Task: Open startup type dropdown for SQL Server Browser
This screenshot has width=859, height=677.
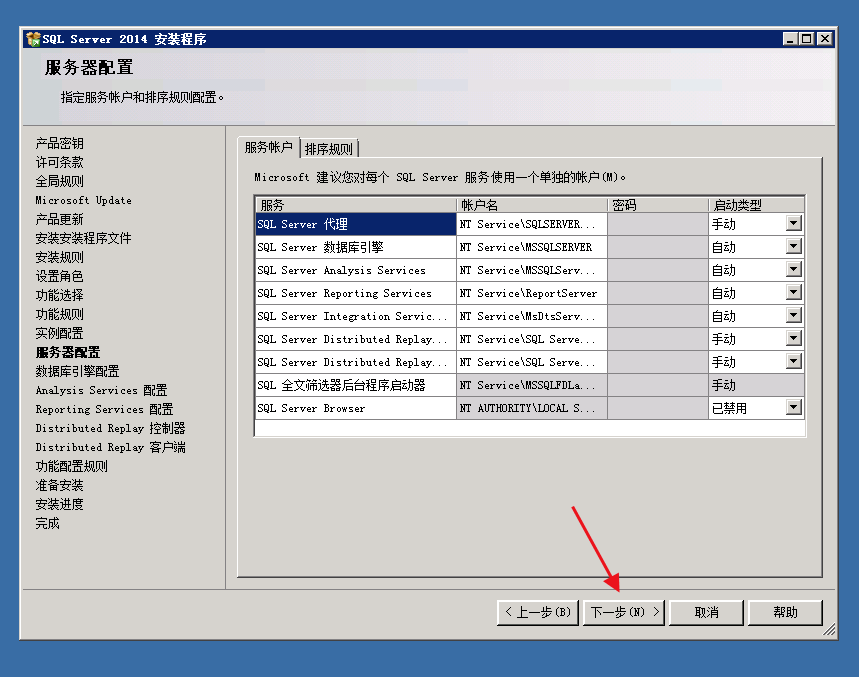Action: pos(794,408)
